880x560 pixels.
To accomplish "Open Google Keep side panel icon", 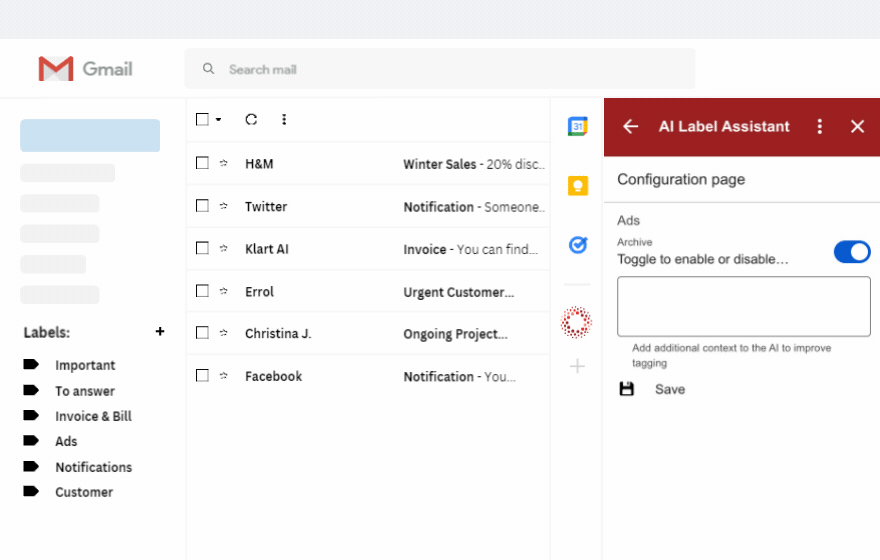I will pyautogui.click(x=578, y=186).
